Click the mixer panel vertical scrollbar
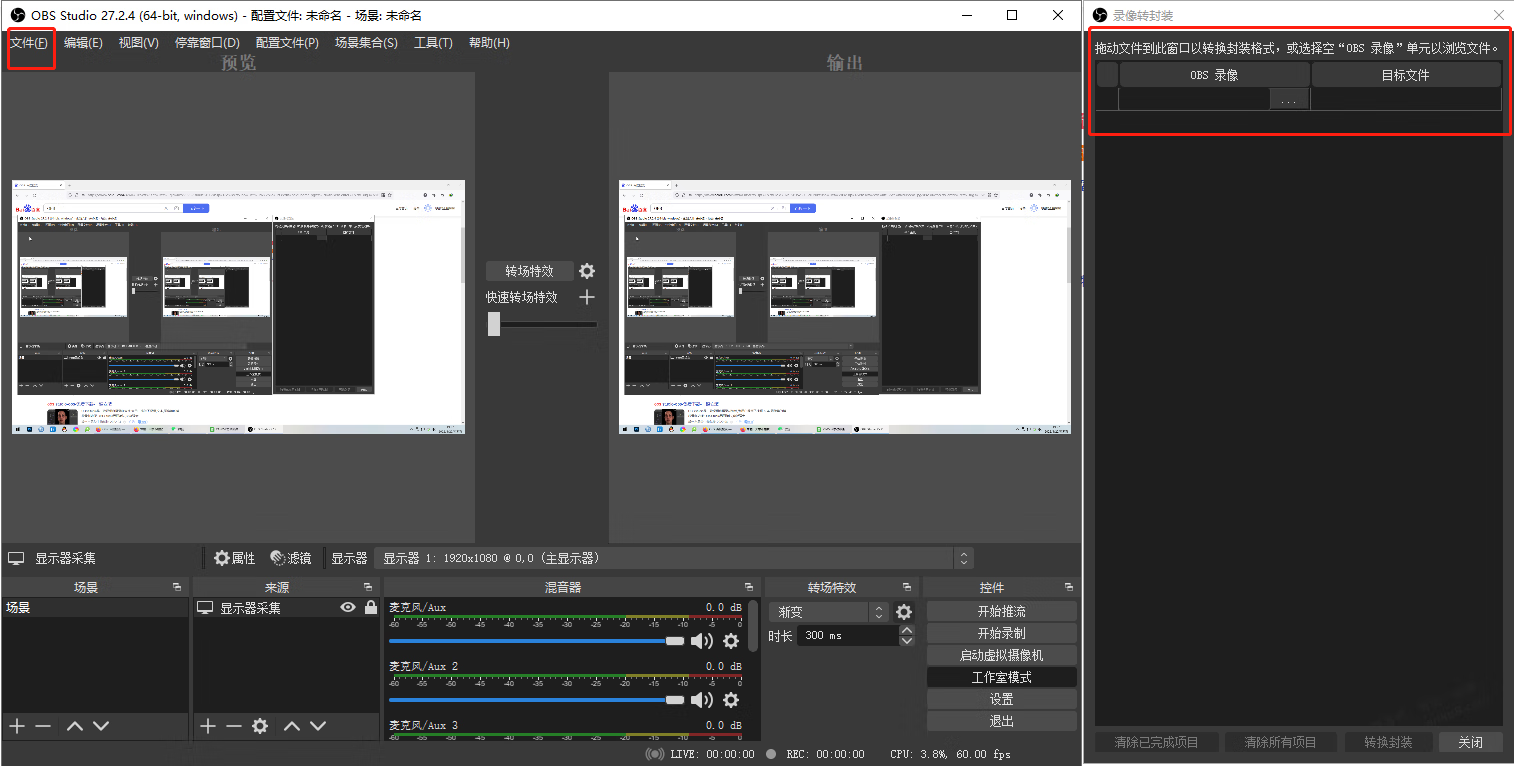 click(753, 626)
